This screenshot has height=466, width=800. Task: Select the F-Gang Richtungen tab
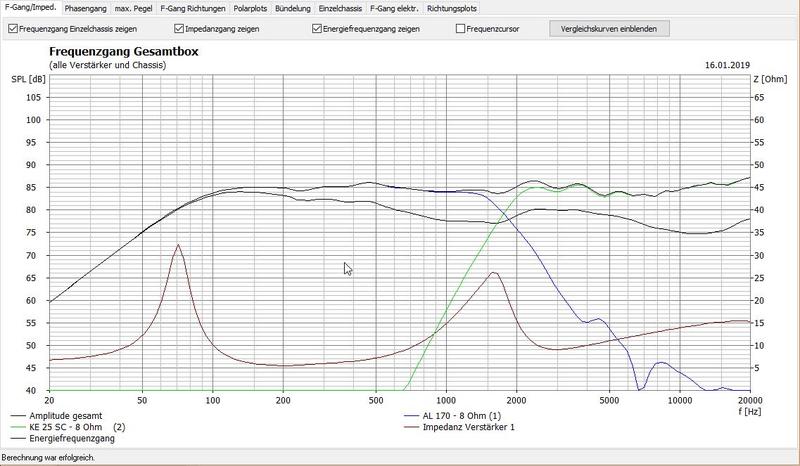(193, 8)
